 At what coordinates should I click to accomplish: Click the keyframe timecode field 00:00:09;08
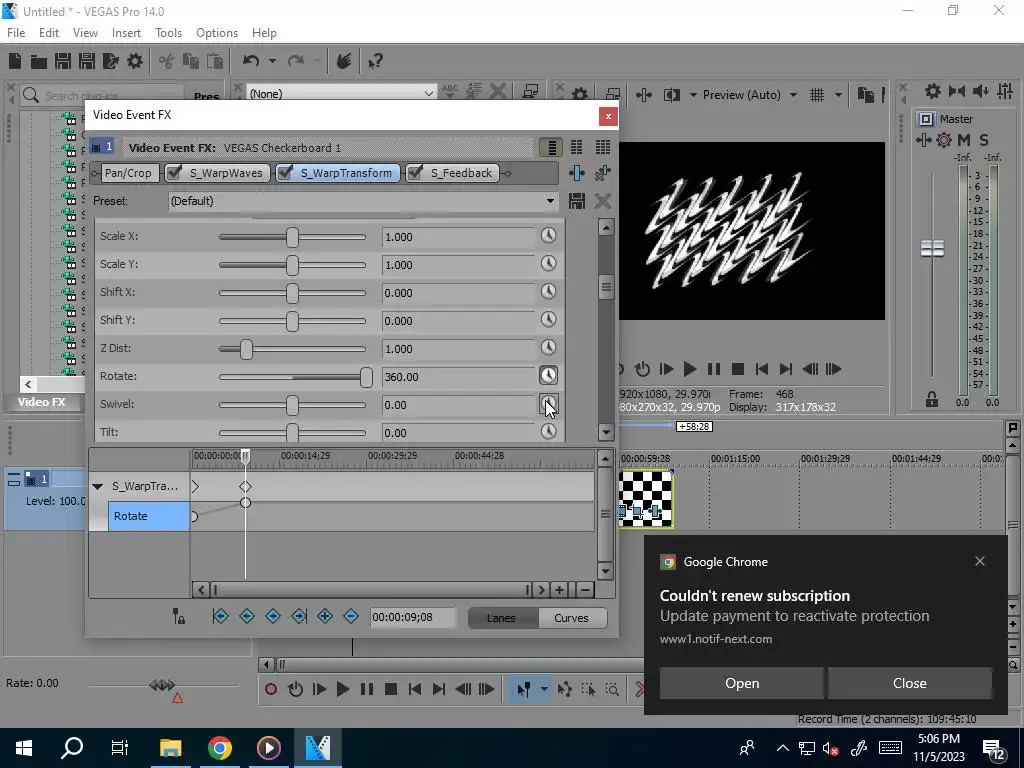point(411,616)
